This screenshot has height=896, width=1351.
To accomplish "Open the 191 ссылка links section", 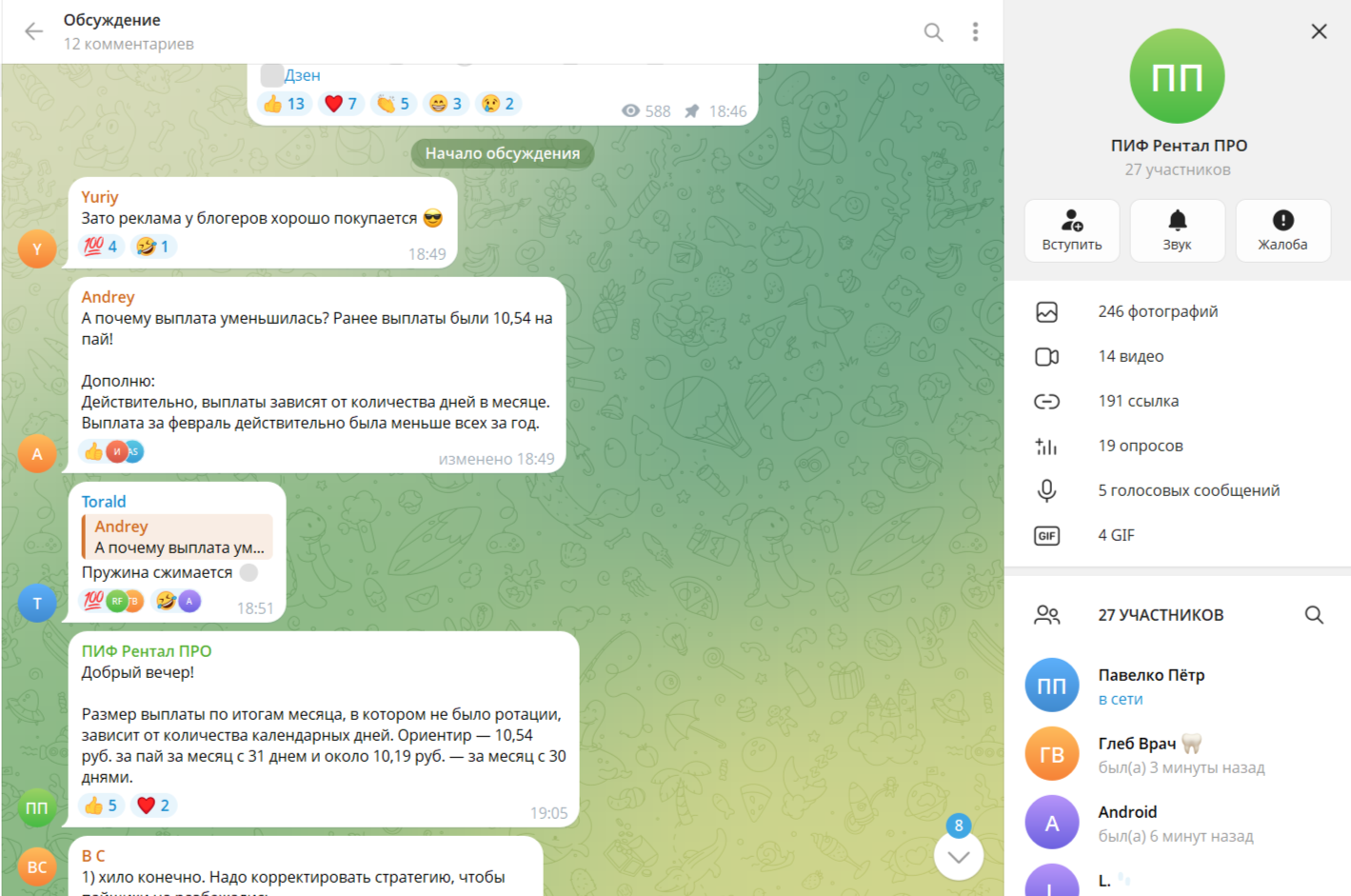I will (1178, 401).
